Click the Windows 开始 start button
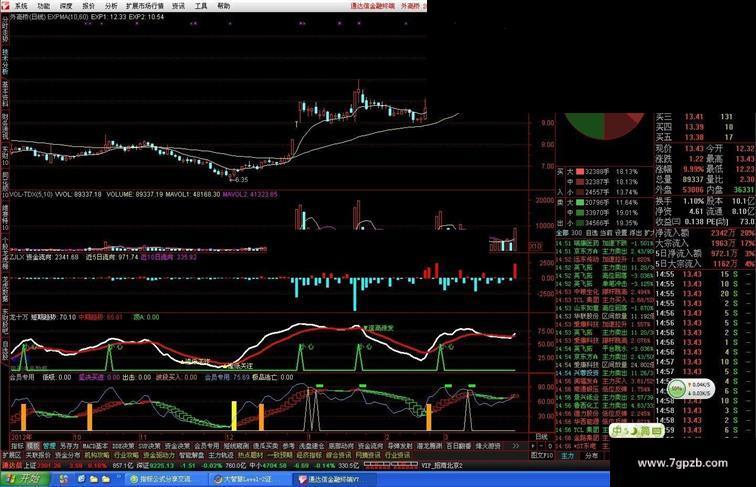Viewport: 756px width, 487px height. (x=25, y=479)
